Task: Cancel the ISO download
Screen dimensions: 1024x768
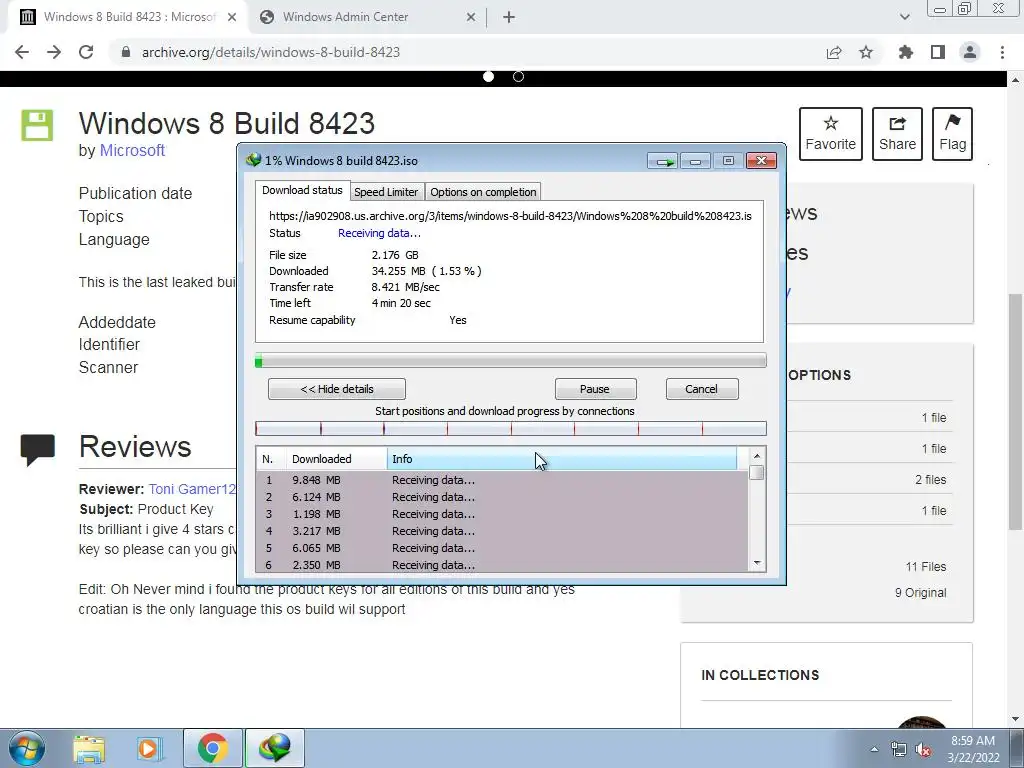Action: click(x=701, y=389)
